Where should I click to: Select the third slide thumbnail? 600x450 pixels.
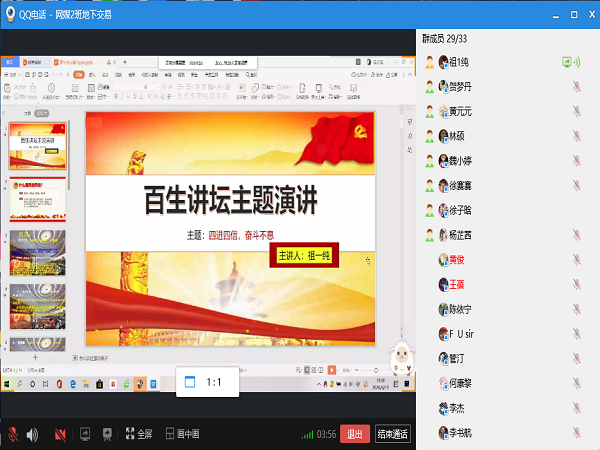(x=38, y=250)
